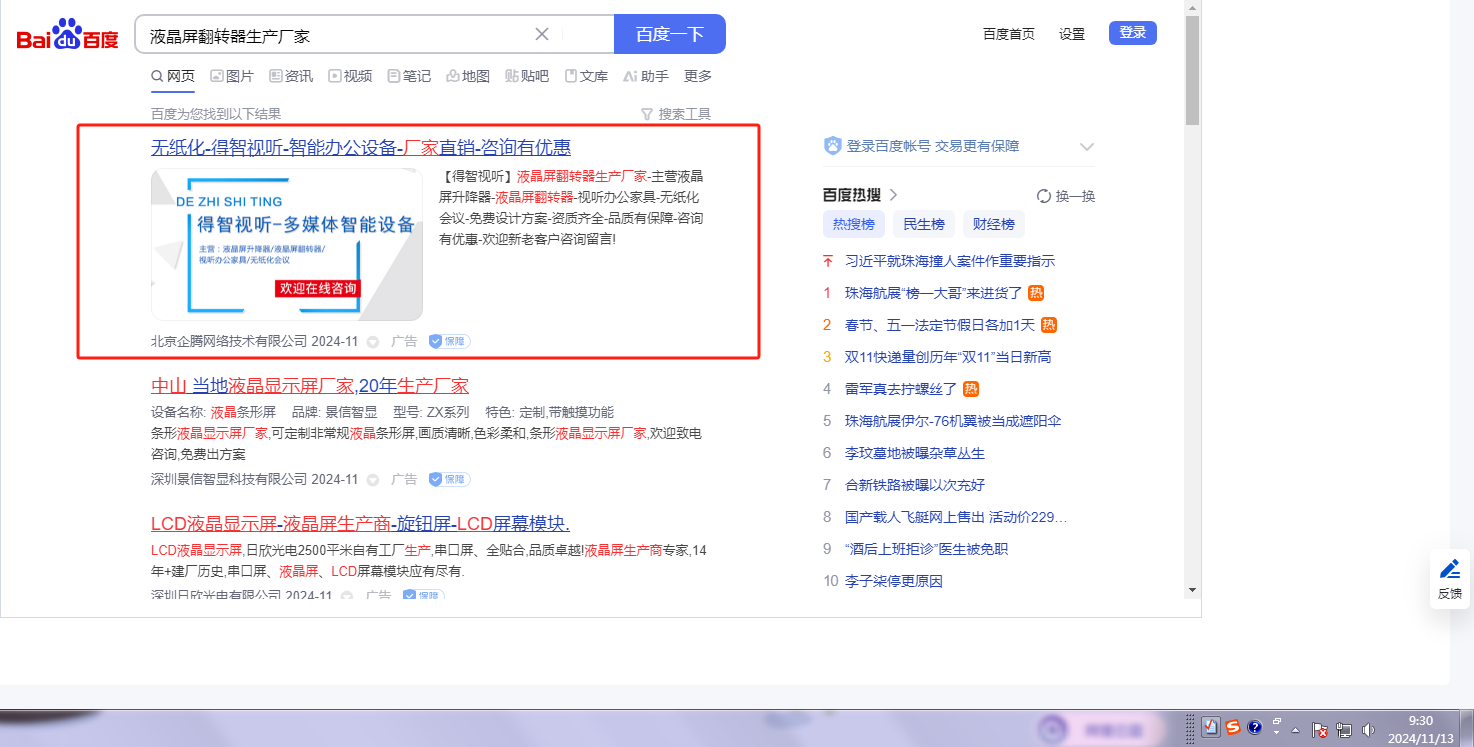The height and width of the screenshot is (747, 1474).
Task: Clear the search box with the X icon
Action: click(x=542, y=34)
